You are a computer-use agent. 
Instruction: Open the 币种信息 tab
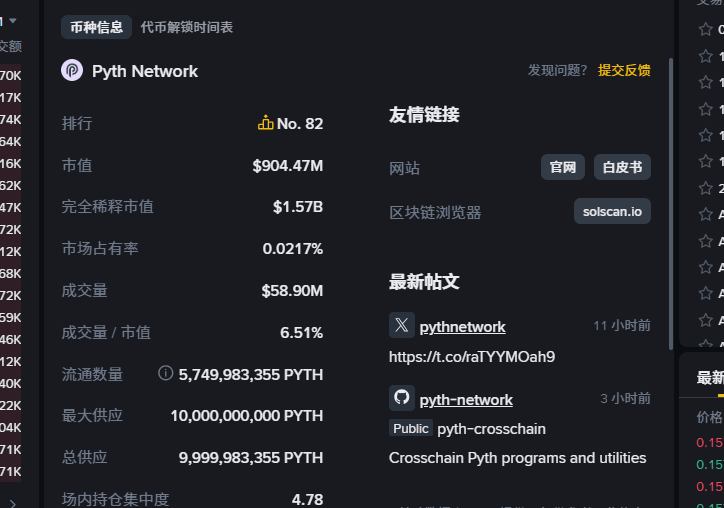(x=97, y=27)
